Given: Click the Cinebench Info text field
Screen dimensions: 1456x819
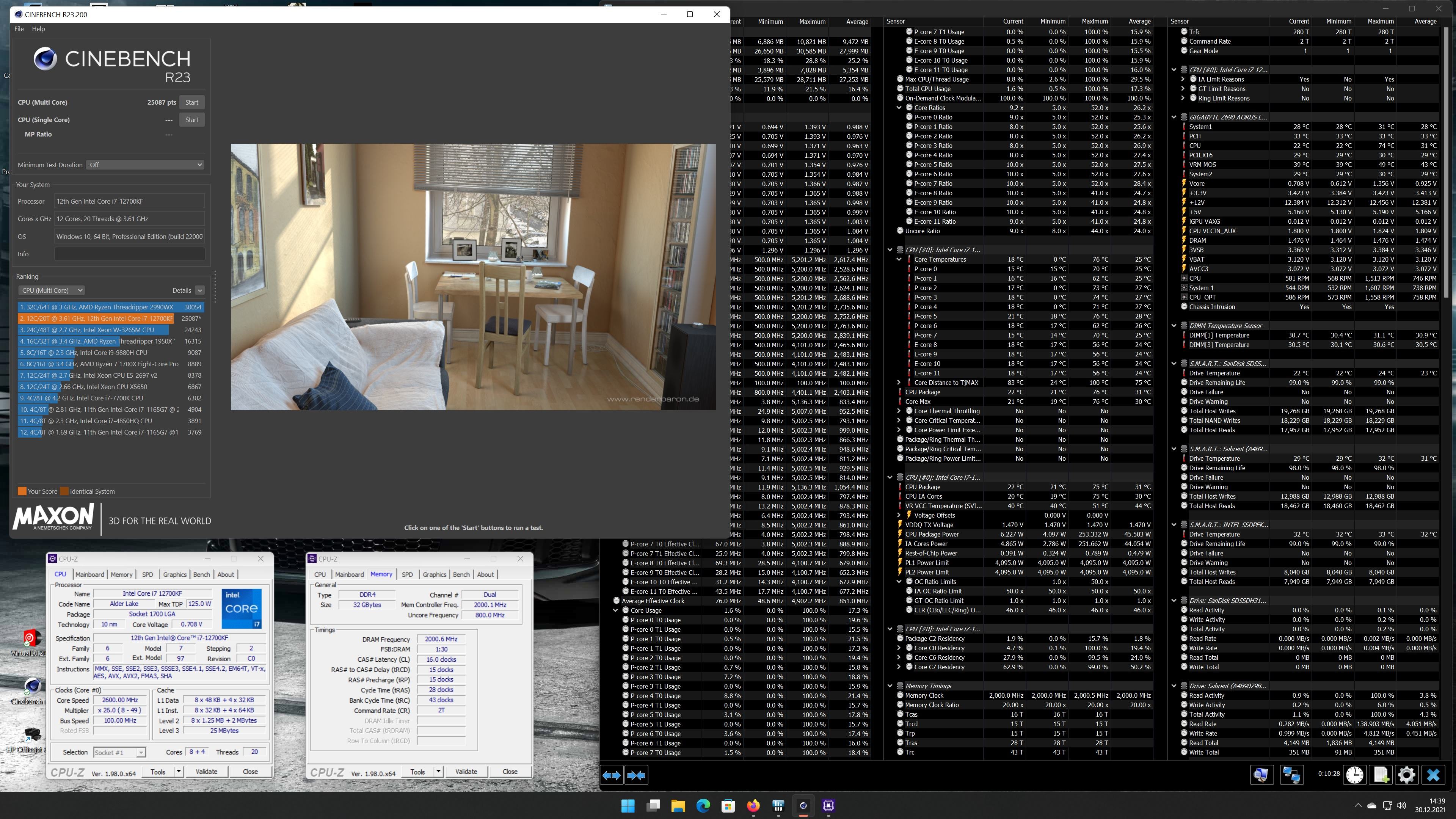Looking at the screenshot, I should pyautogui.click(x=129, y=254).
